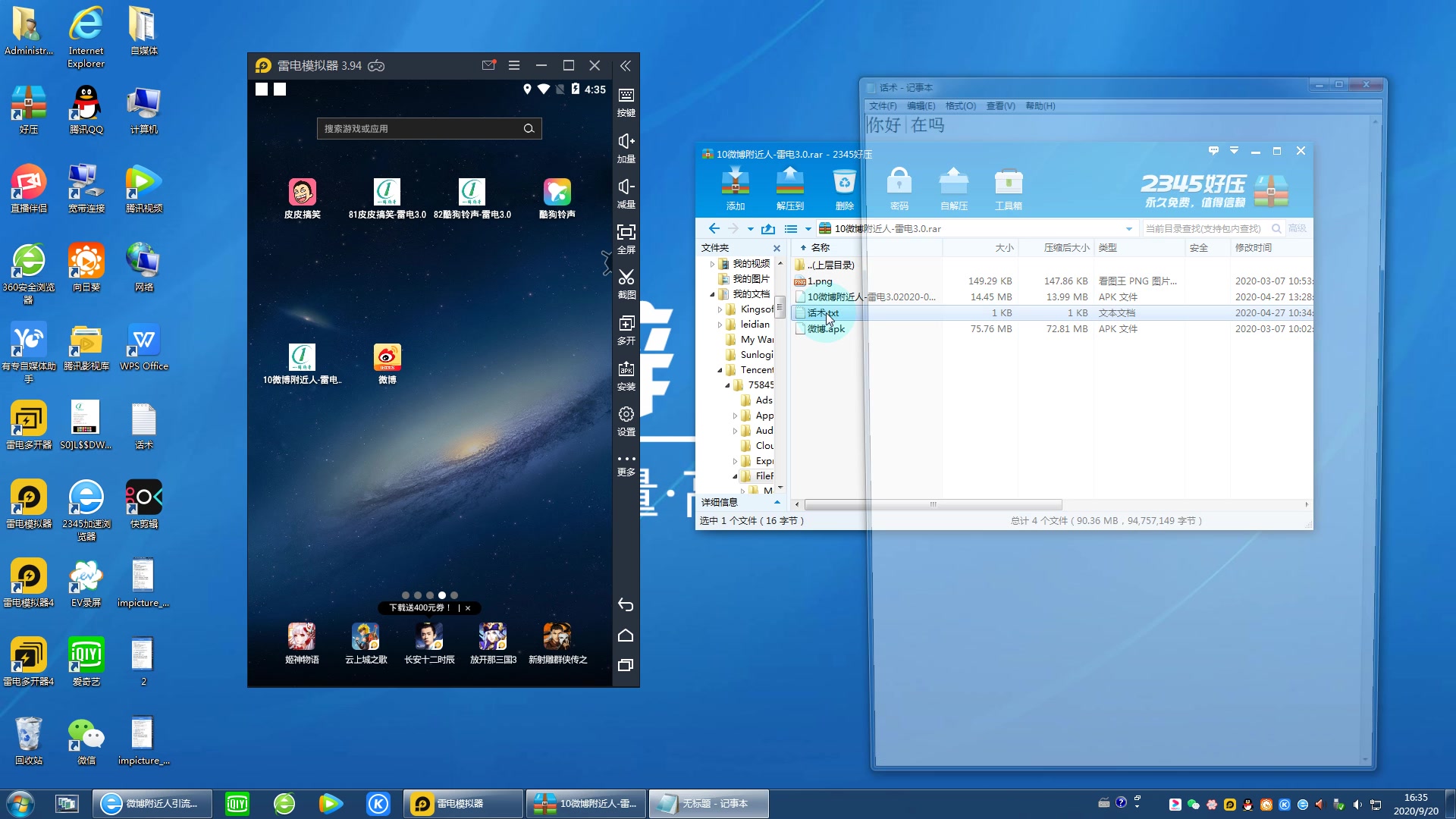The height and width of the screenshot is (819, 1456).
Task: Click the 截图 screenshot scissors icon
Action: (626, 278)
